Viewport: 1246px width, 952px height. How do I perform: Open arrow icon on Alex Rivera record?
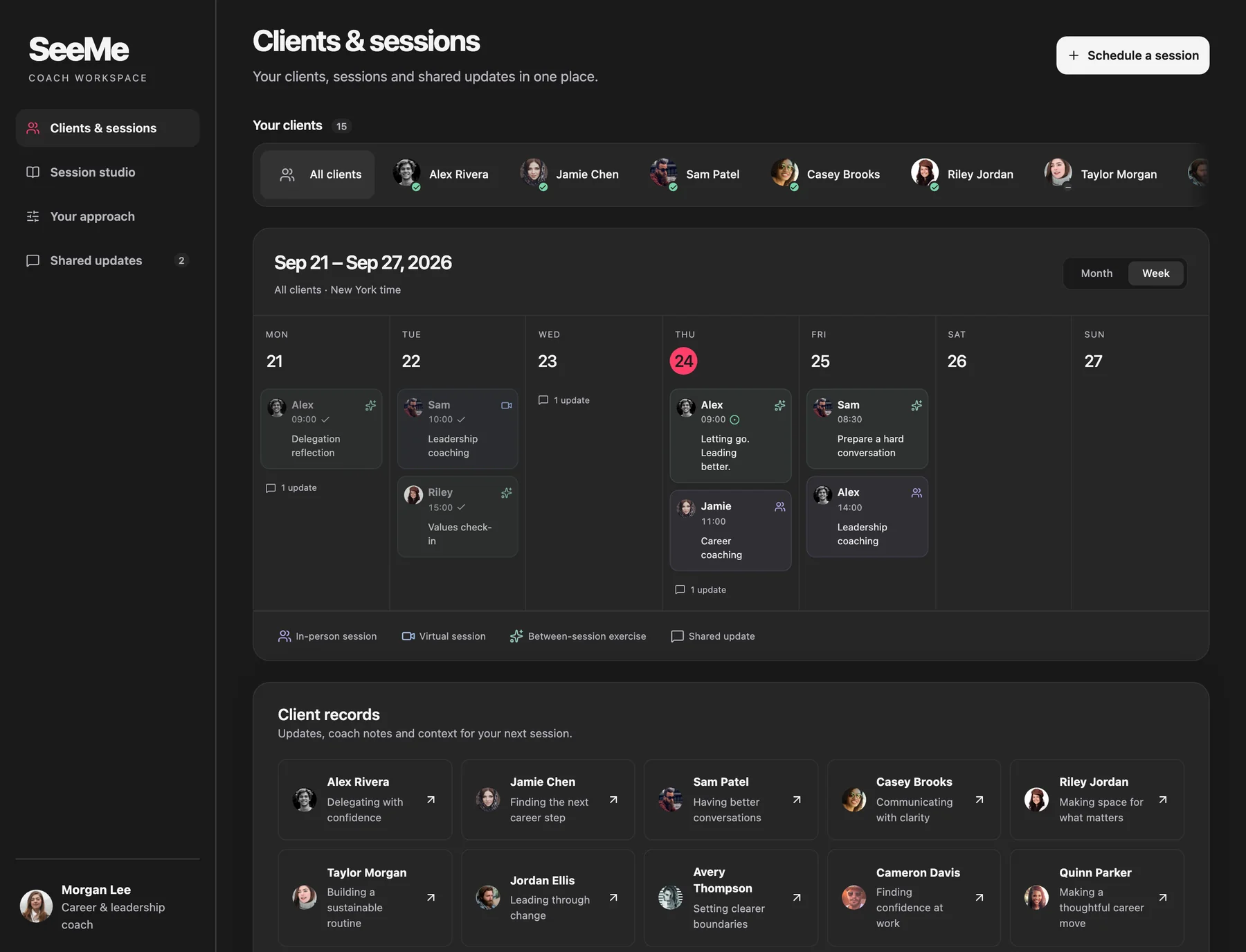[431, 800]
